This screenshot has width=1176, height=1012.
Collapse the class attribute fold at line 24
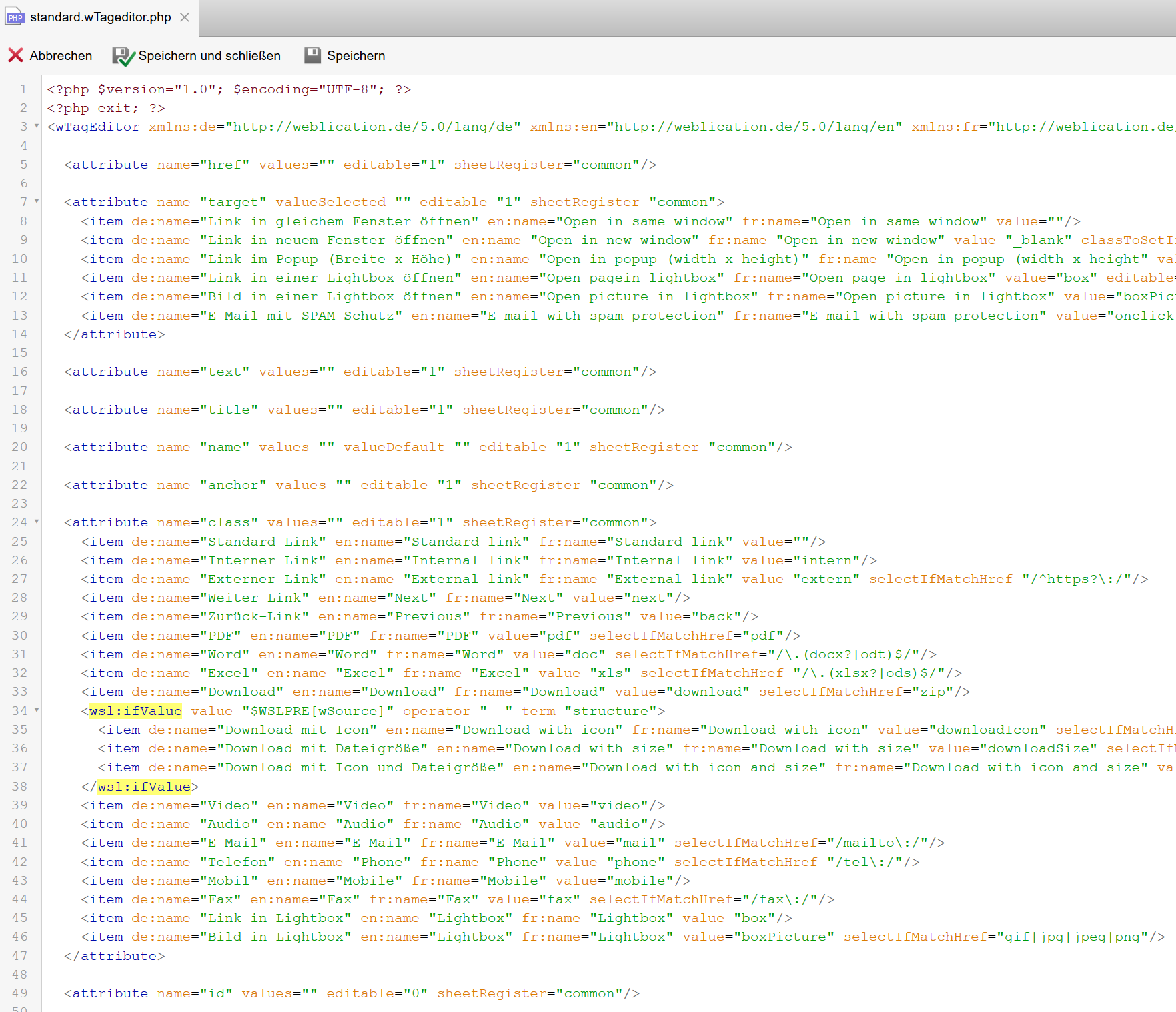point(37,522)
